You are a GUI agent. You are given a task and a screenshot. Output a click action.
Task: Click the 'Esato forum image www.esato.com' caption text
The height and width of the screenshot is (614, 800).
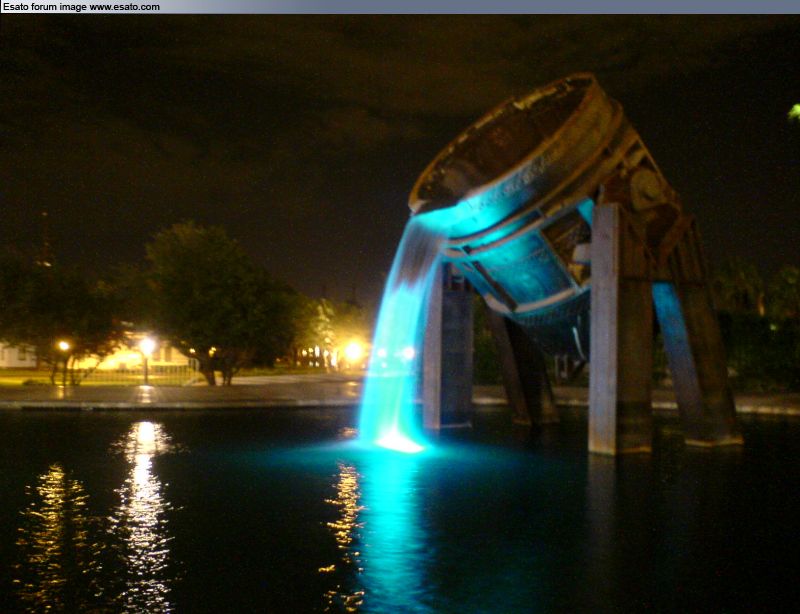81,7
